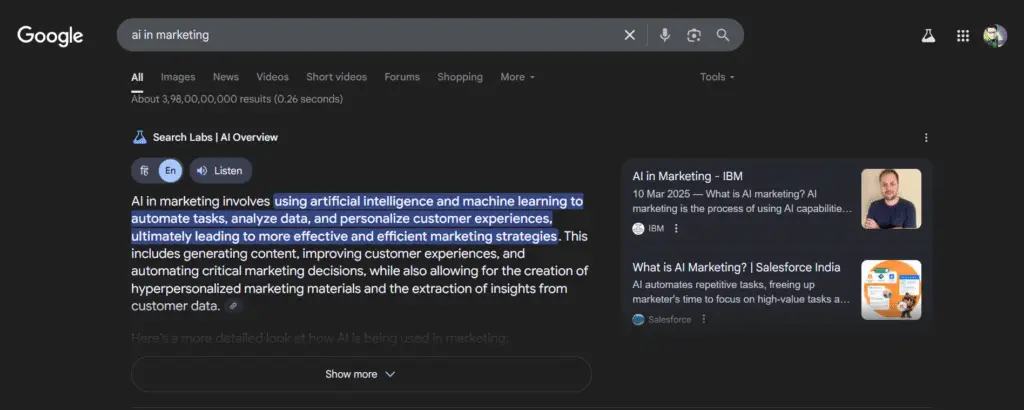Click the IBM favicon
Image resolution: width=1024 pixels, height=410 pixels.
[638, 229]
